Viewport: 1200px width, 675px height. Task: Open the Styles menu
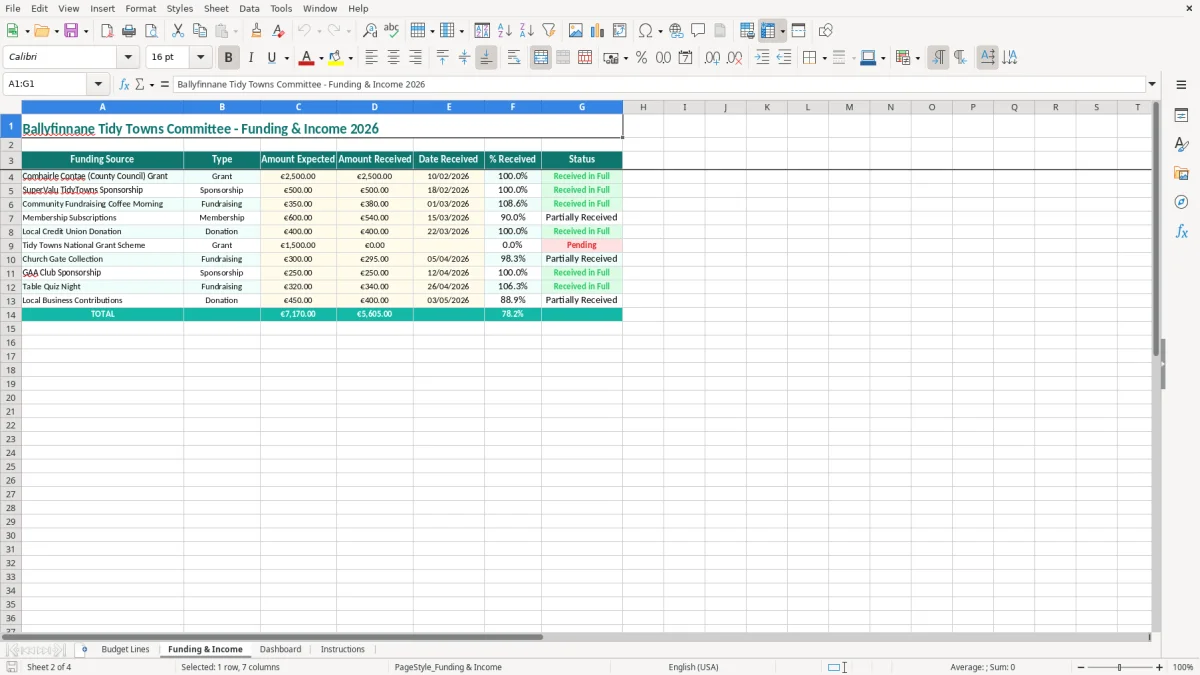click(x=180, y=8)
